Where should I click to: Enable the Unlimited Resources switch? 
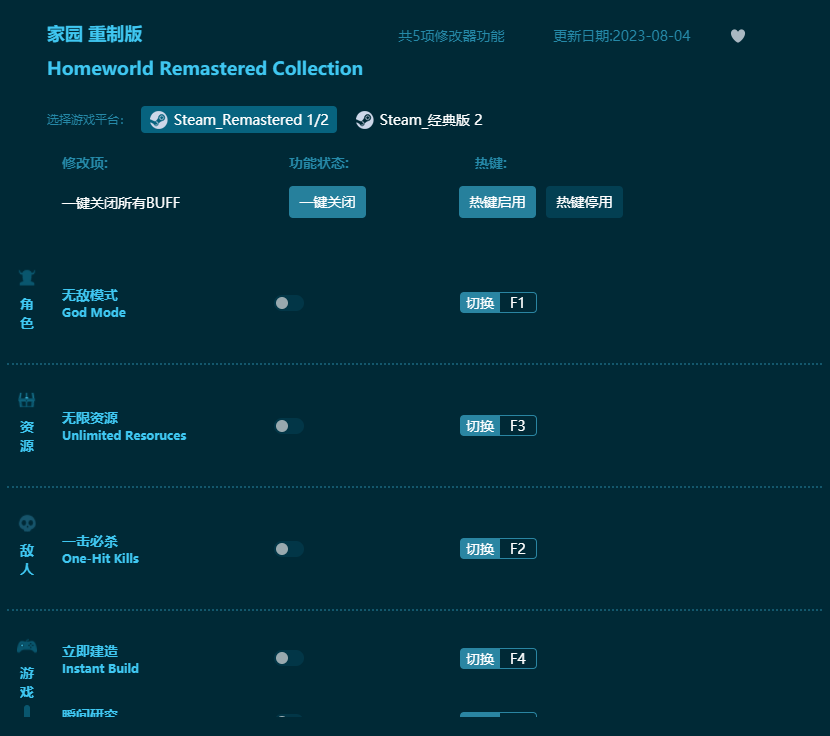[x=289, y=426]
